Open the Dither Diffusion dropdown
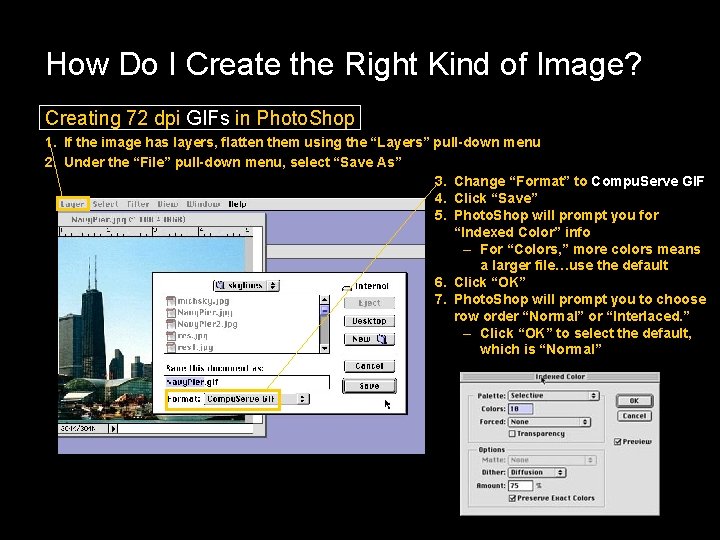This screenshot has height=540, width=720. (x=537, y=472)
